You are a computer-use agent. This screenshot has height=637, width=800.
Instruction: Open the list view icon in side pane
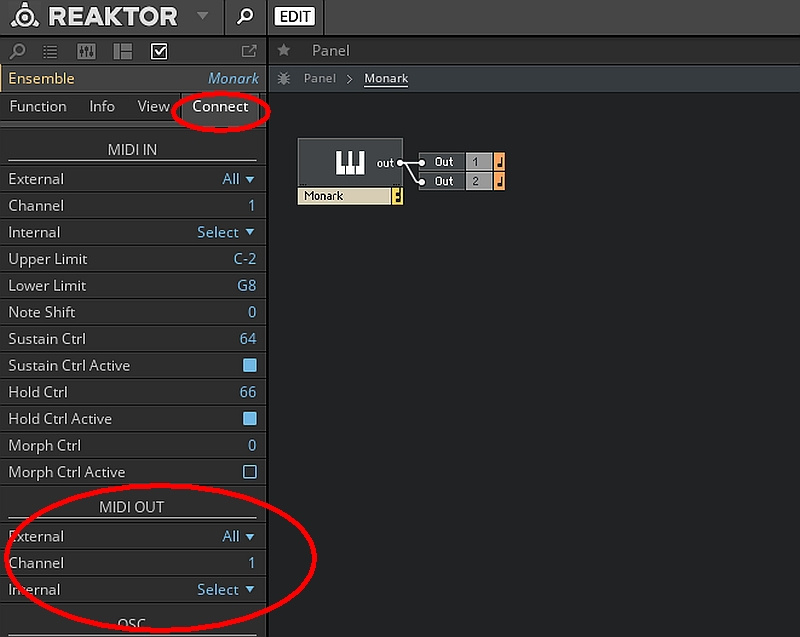point(50,51)
